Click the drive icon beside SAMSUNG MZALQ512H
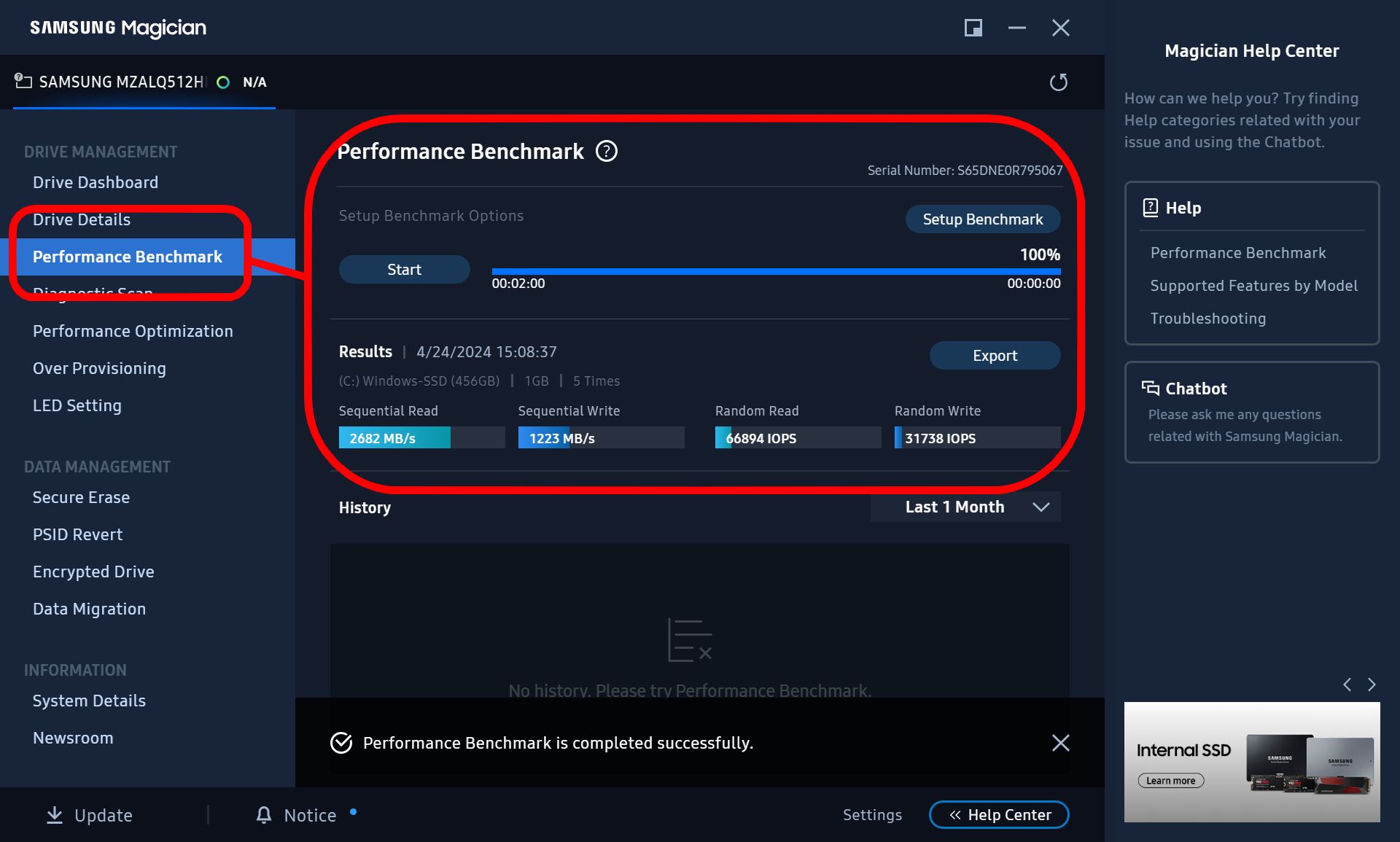 tap(23, 81)
